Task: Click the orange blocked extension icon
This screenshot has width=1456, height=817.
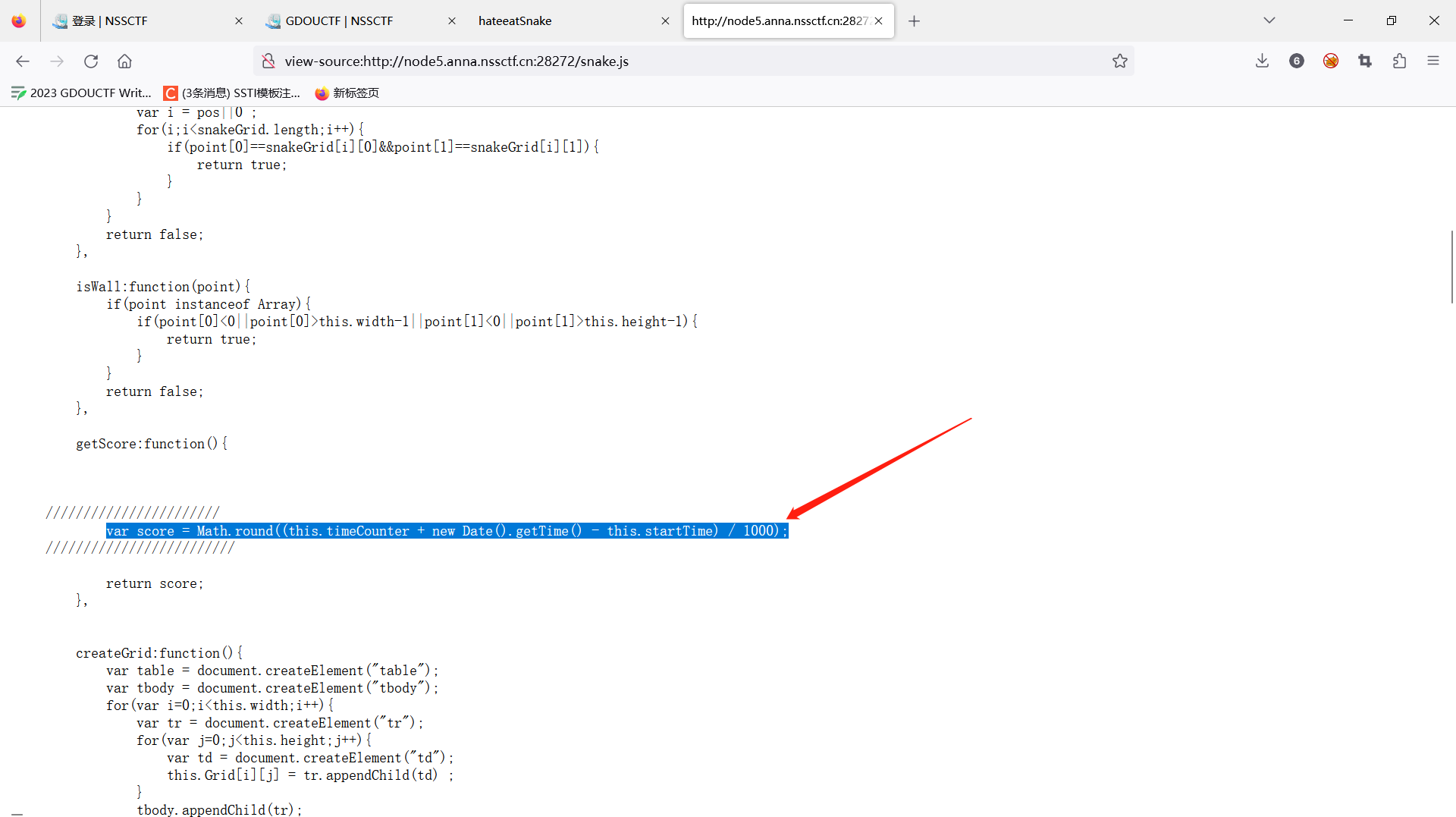Action: (1331, 61)
